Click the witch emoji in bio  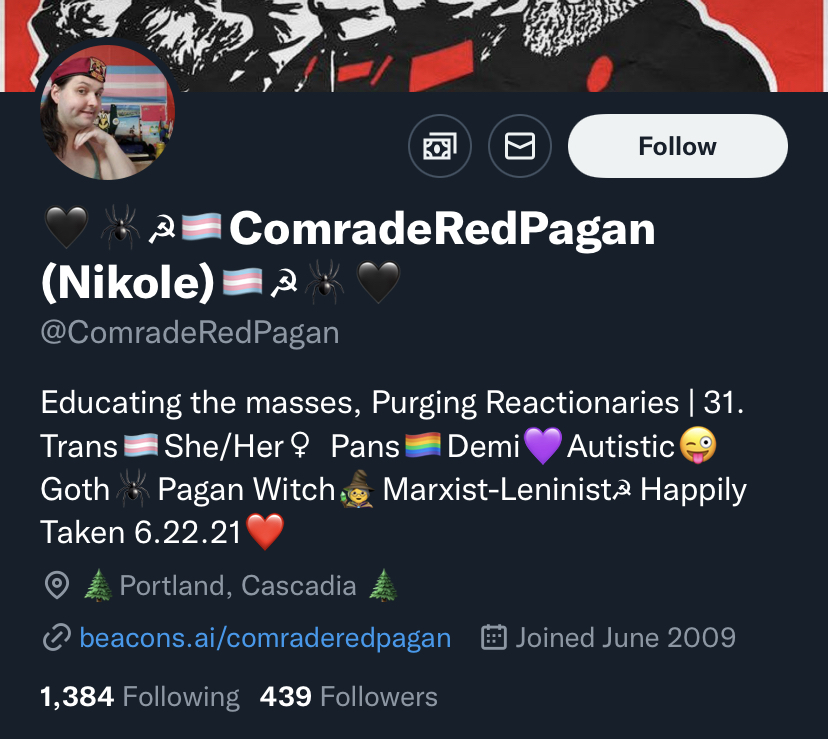[x=357, y=489]
